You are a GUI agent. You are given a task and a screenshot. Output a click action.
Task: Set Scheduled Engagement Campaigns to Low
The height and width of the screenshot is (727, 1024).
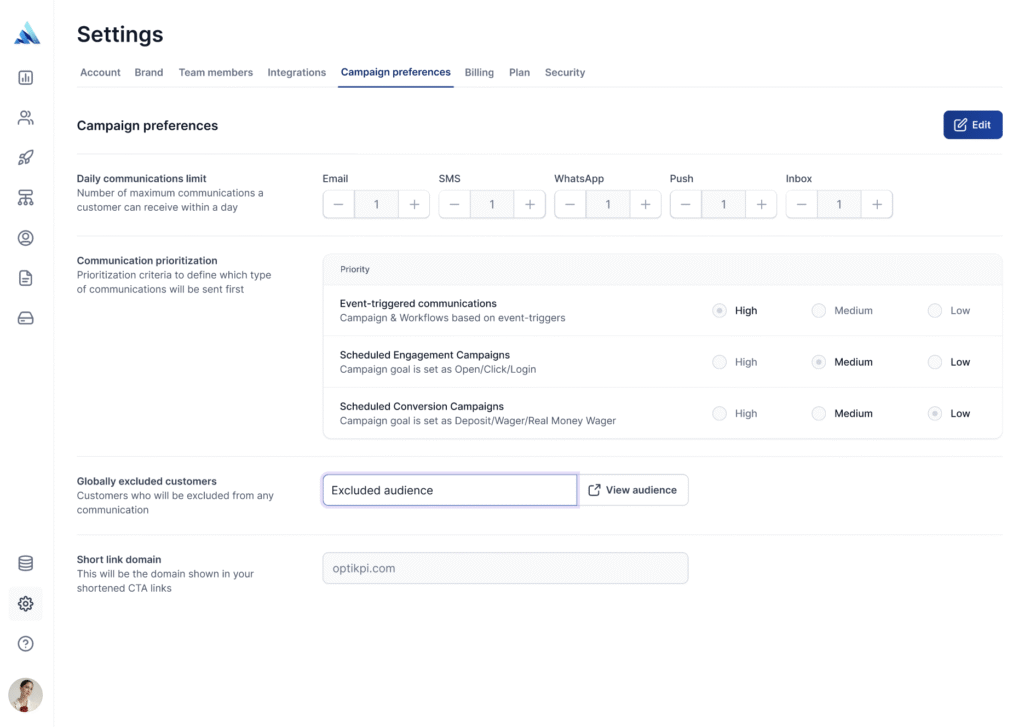935,362
